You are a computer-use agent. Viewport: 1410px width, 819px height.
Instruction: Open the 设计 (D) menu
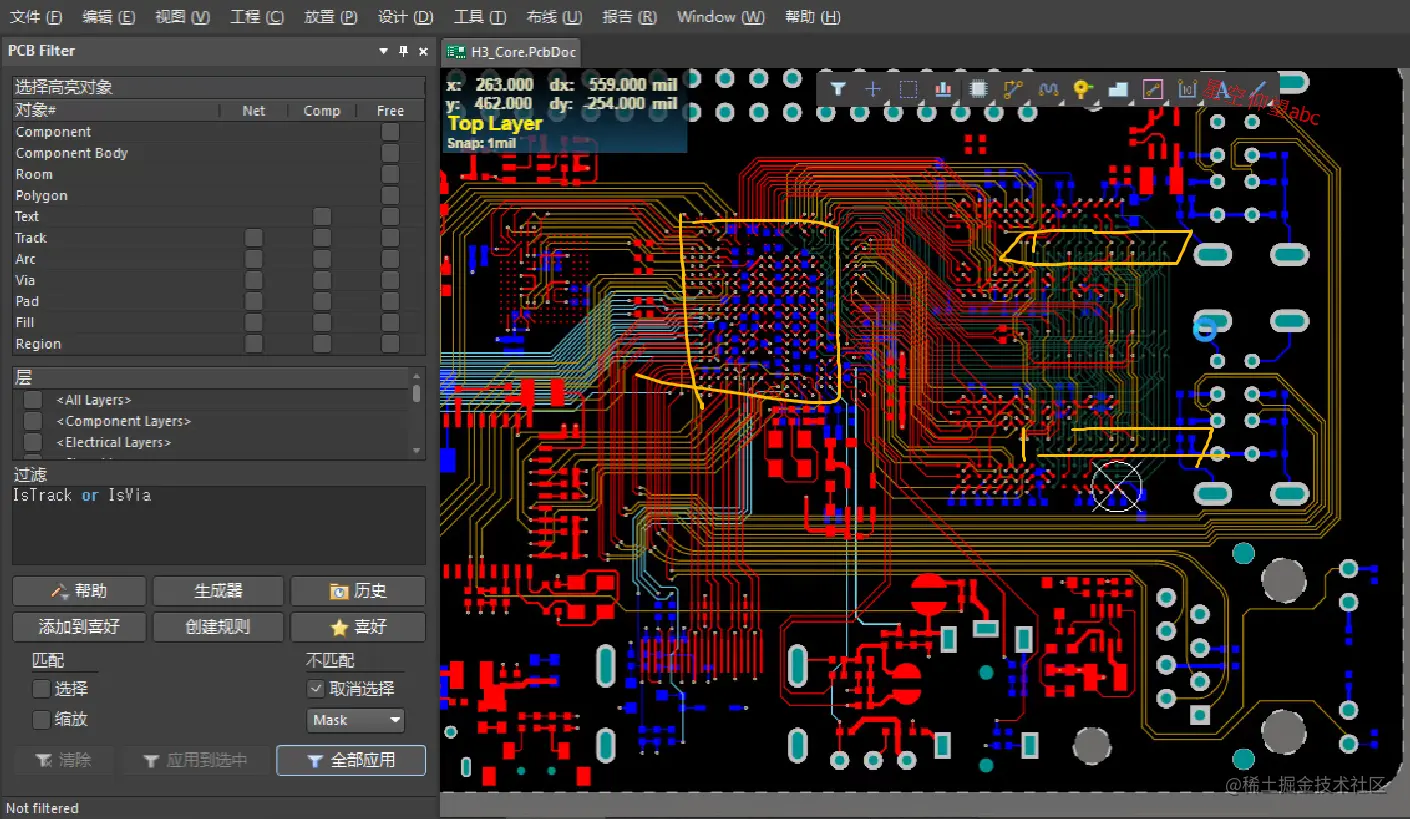[x=406, y=17]
